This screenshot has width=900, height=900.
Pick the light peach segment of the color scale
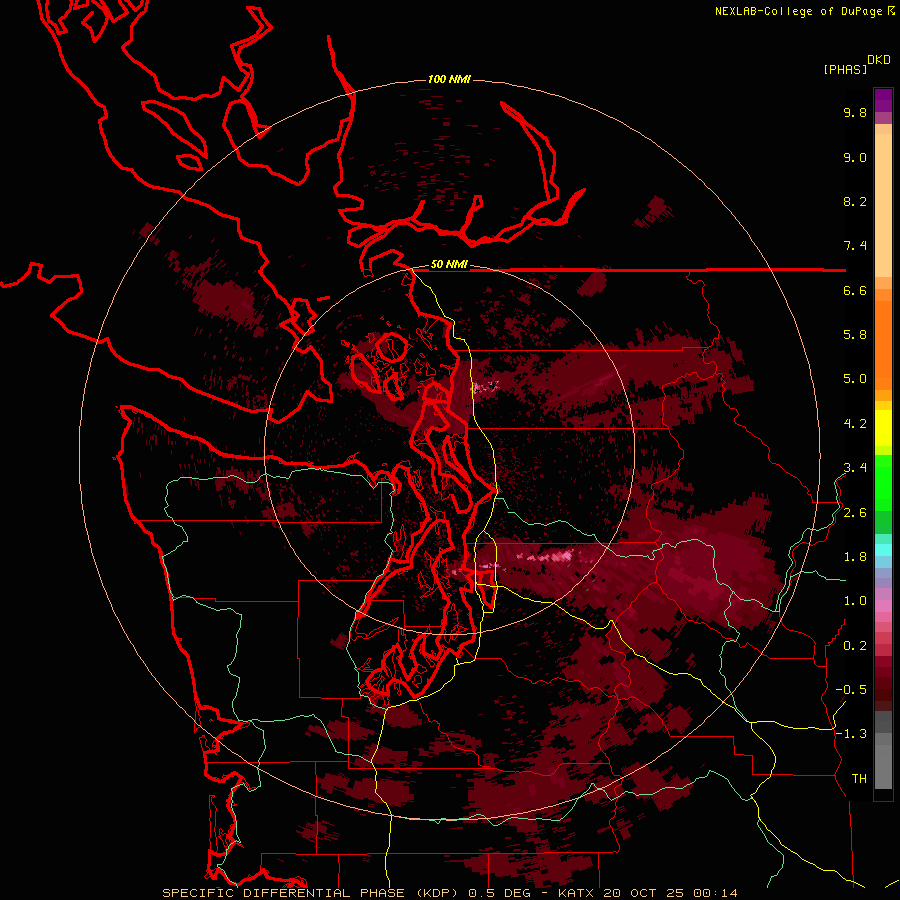883,205
